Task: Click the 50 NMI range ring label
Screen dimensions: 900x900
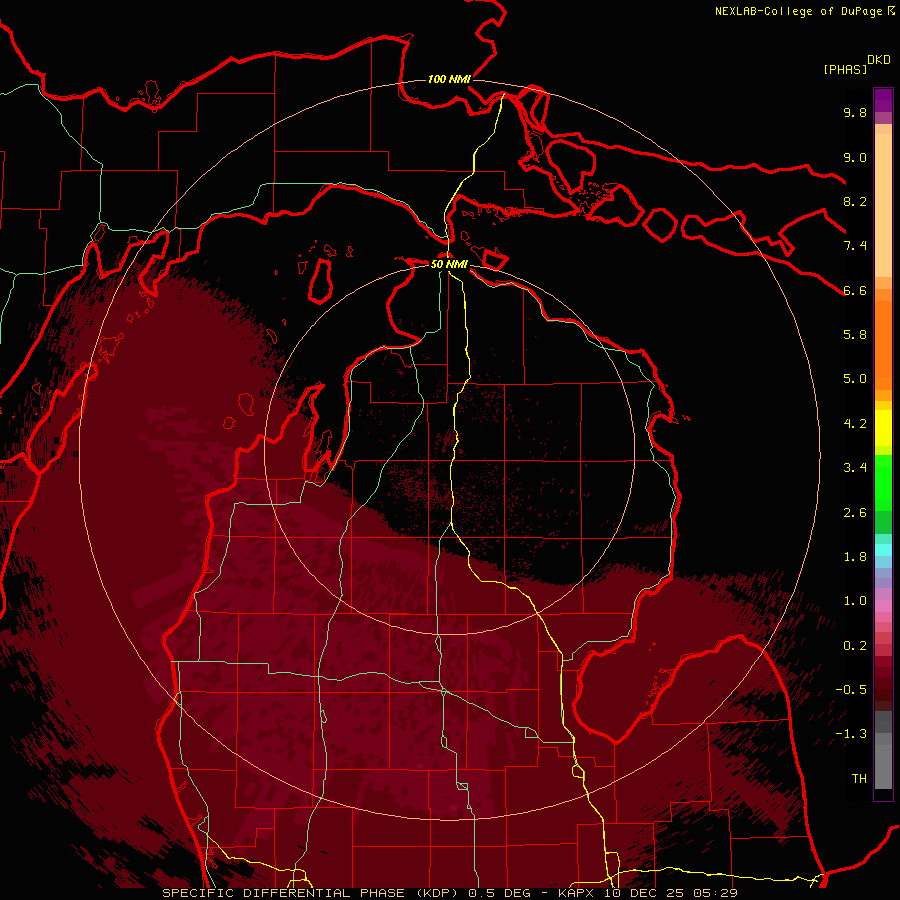Action: coord(449,264)
